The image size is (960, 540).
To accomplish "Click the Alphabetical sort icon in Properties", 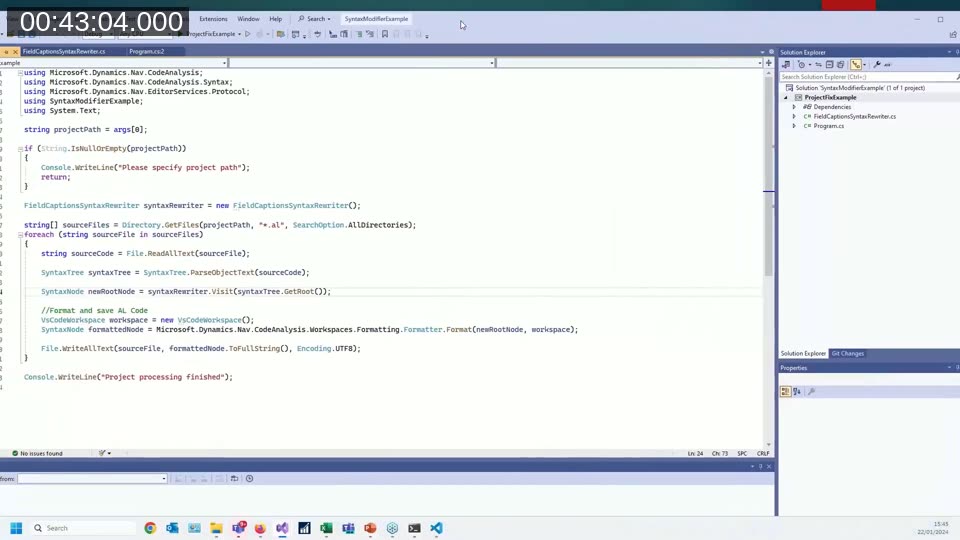I will coord(797,391).
